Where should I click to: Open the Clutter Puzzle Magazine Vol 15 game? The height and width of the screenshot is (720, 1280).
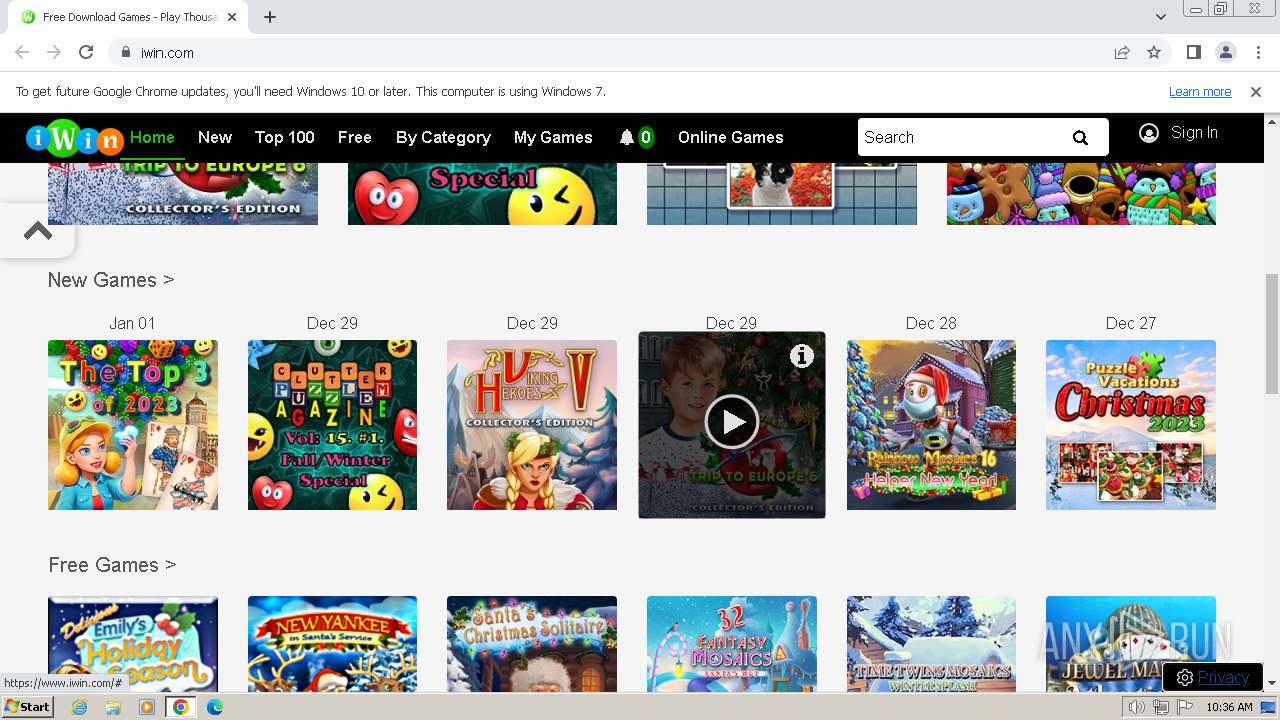coord(332,425)
